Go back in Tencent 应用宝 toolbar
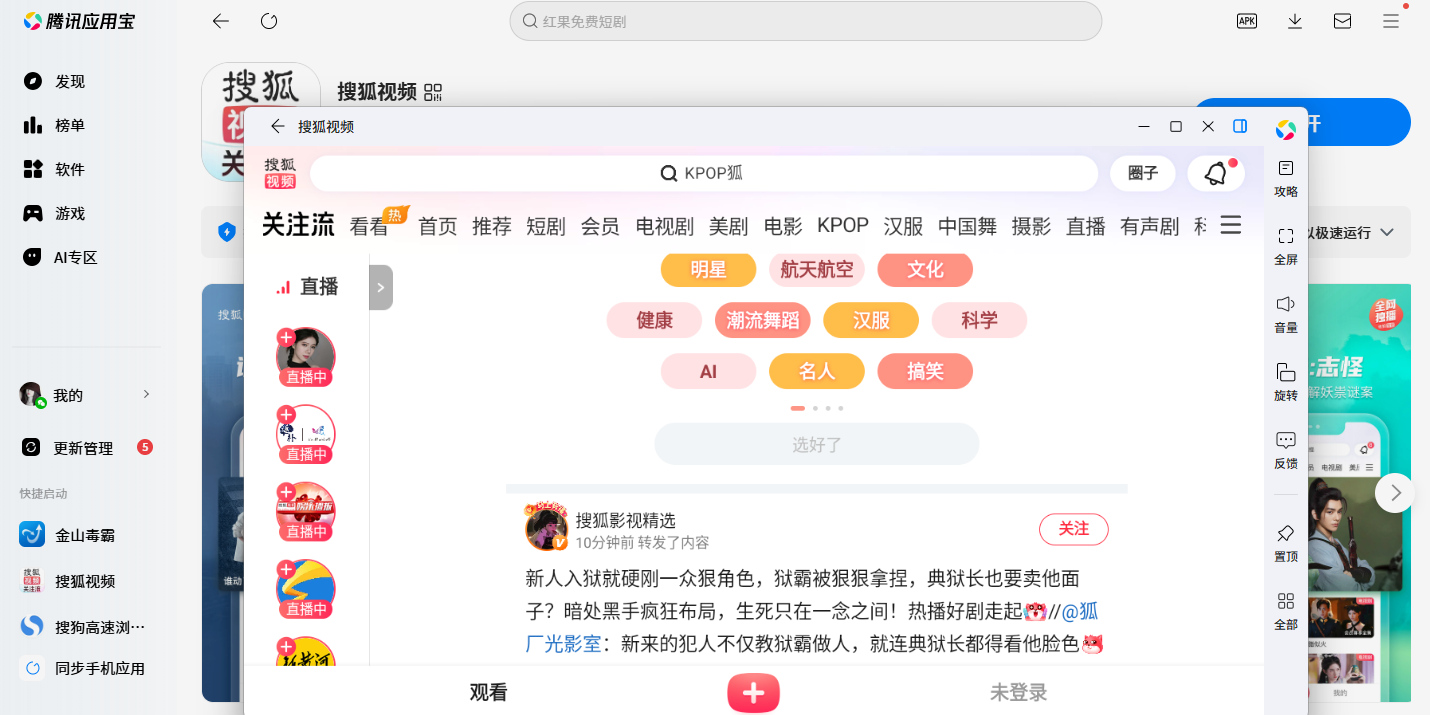Screen dimensions: 1430x715 (221, 21)
